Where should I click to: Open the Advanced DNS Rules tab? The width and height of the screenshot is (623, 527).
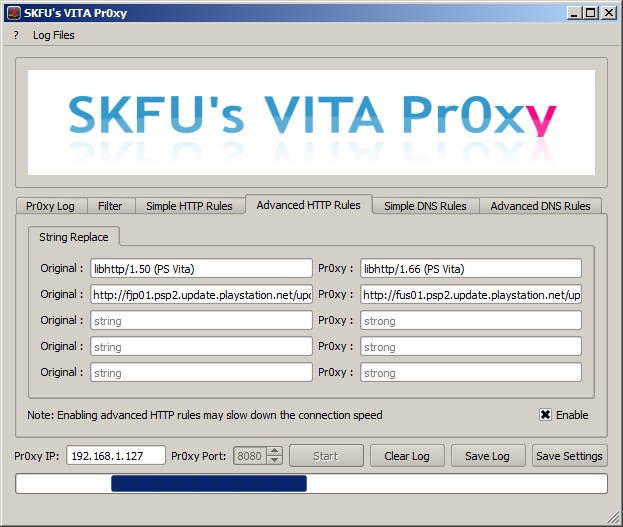pos(540,206)
